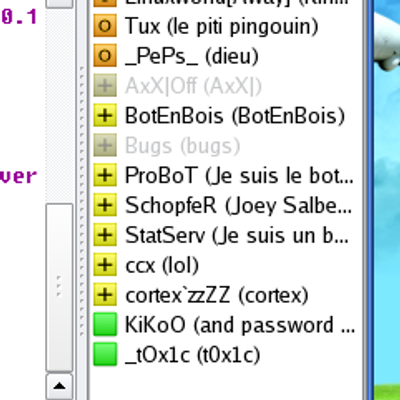This screenshot has width=400, height=400.
Task: Select user Tux (le piti pingouin)
Action: (222, 26)
